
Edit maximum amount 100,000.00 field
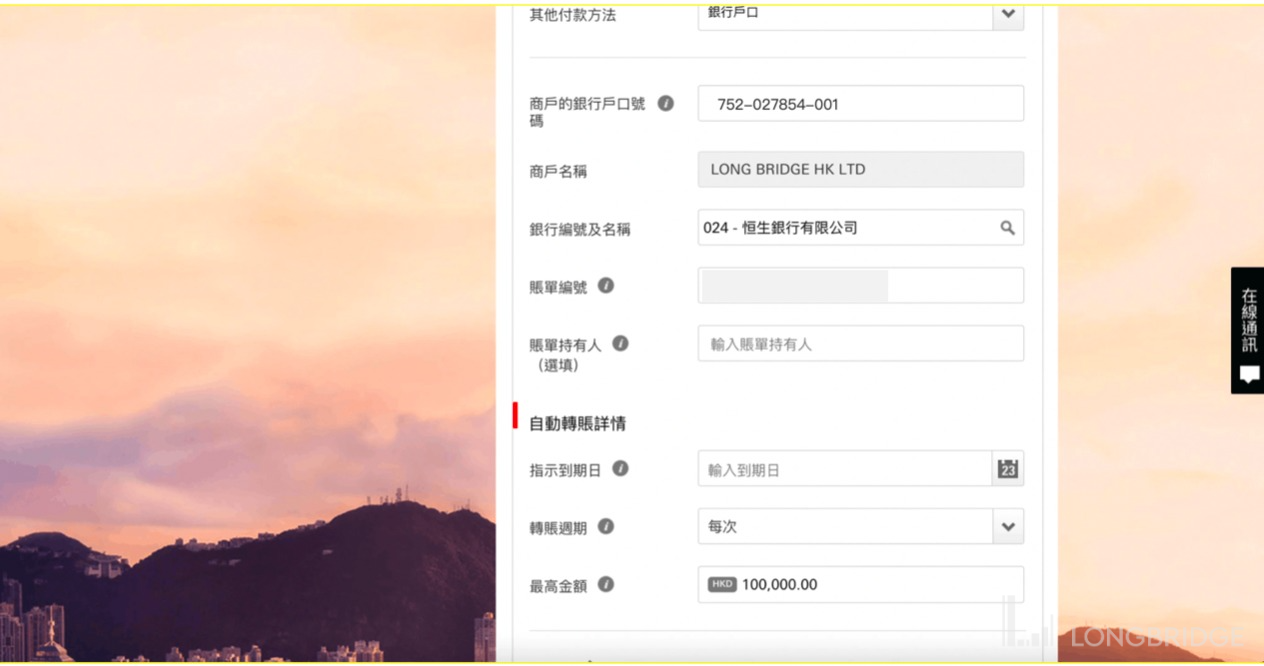pyautogui.click(x=861, y=585)
